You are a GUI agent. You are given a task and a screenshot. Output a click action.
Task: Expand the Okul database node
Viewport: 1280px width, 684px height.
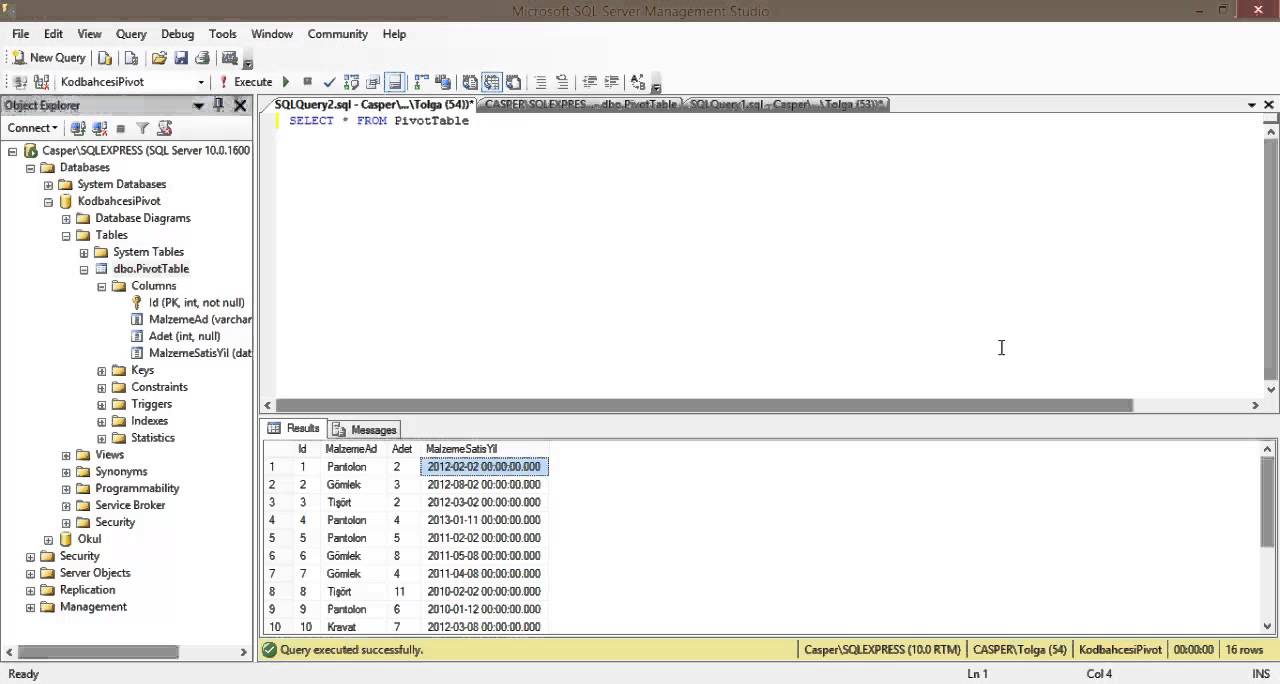tap(48, 540)
